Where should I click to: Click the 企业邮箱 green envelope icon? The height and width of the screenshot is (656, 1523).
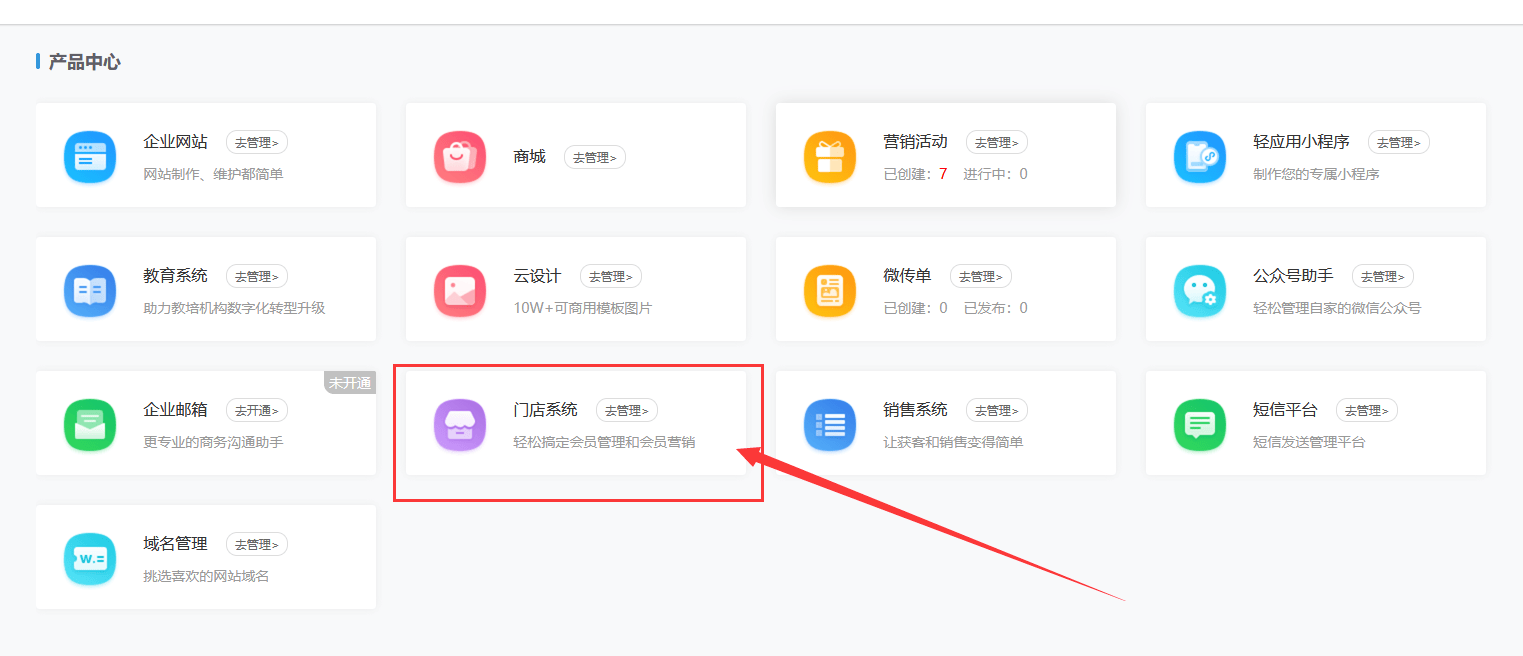tap(90, 425)
